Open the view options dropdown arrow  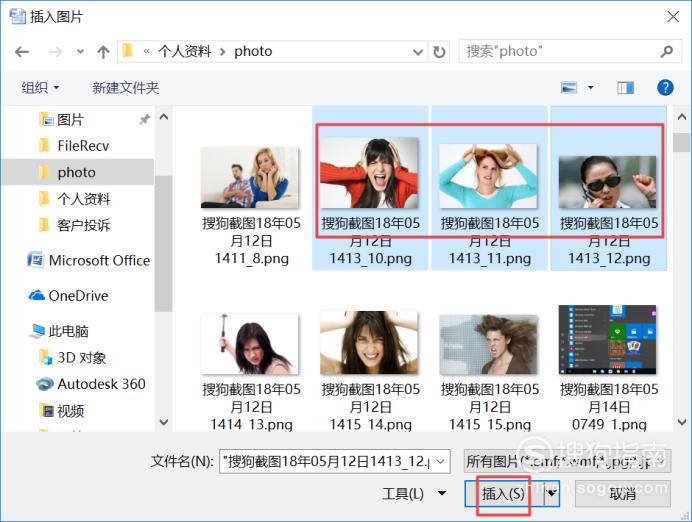point(590,87)
